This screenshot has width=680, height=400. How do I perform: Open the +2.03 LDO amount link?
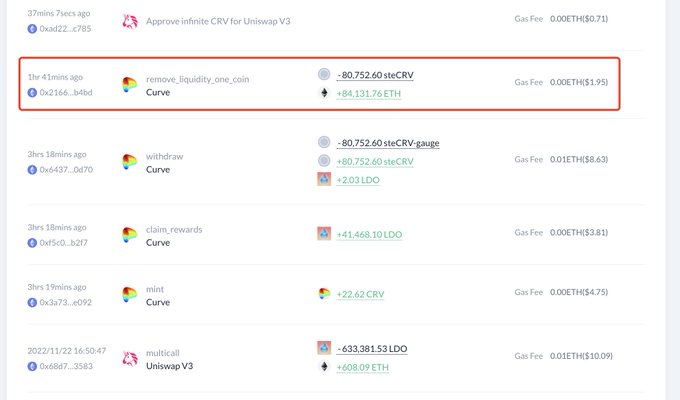(358, 180)
